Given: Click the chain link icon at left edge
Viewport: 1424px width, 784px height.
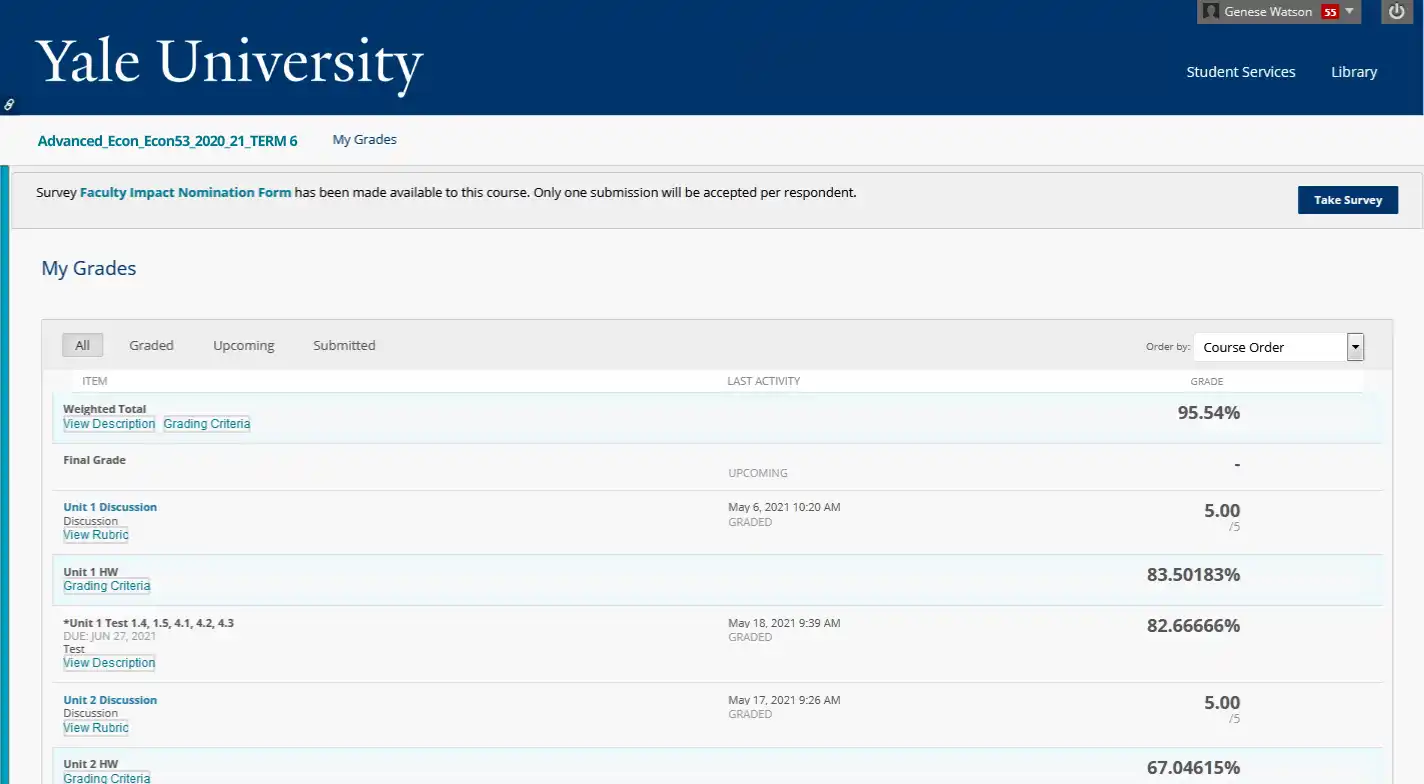Looking at the screenshot, I should point(9,104).
